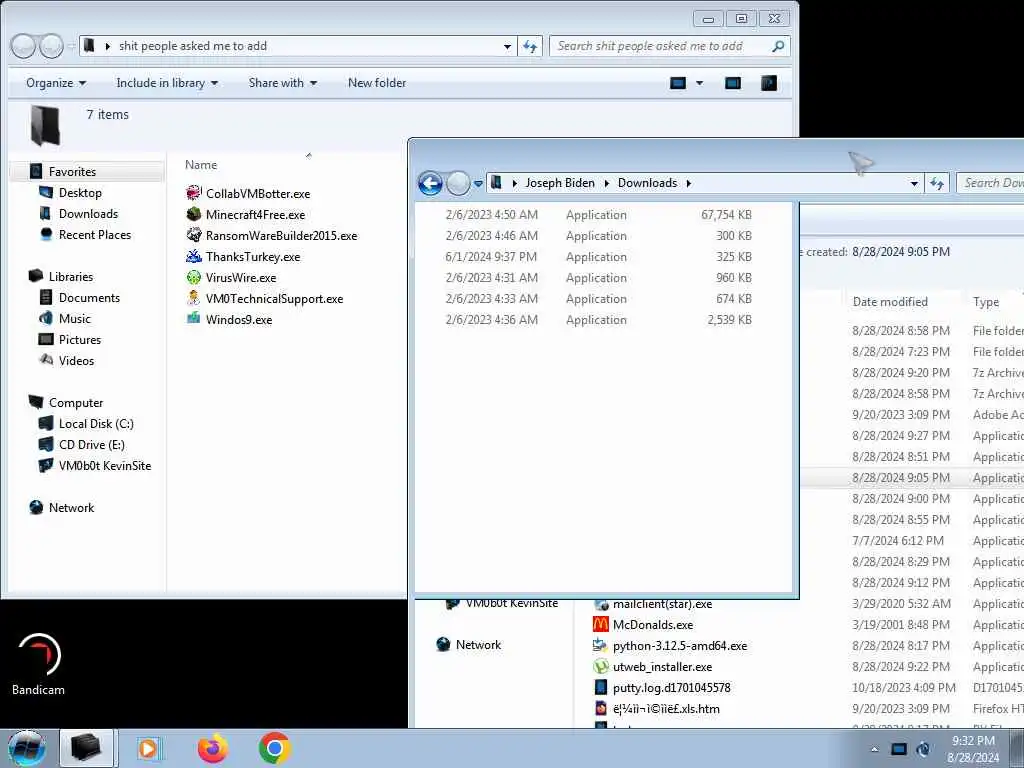Click the Help icon in back window toolbar
The height and width of the screenshot is (768, 1024).
point(769,83)
